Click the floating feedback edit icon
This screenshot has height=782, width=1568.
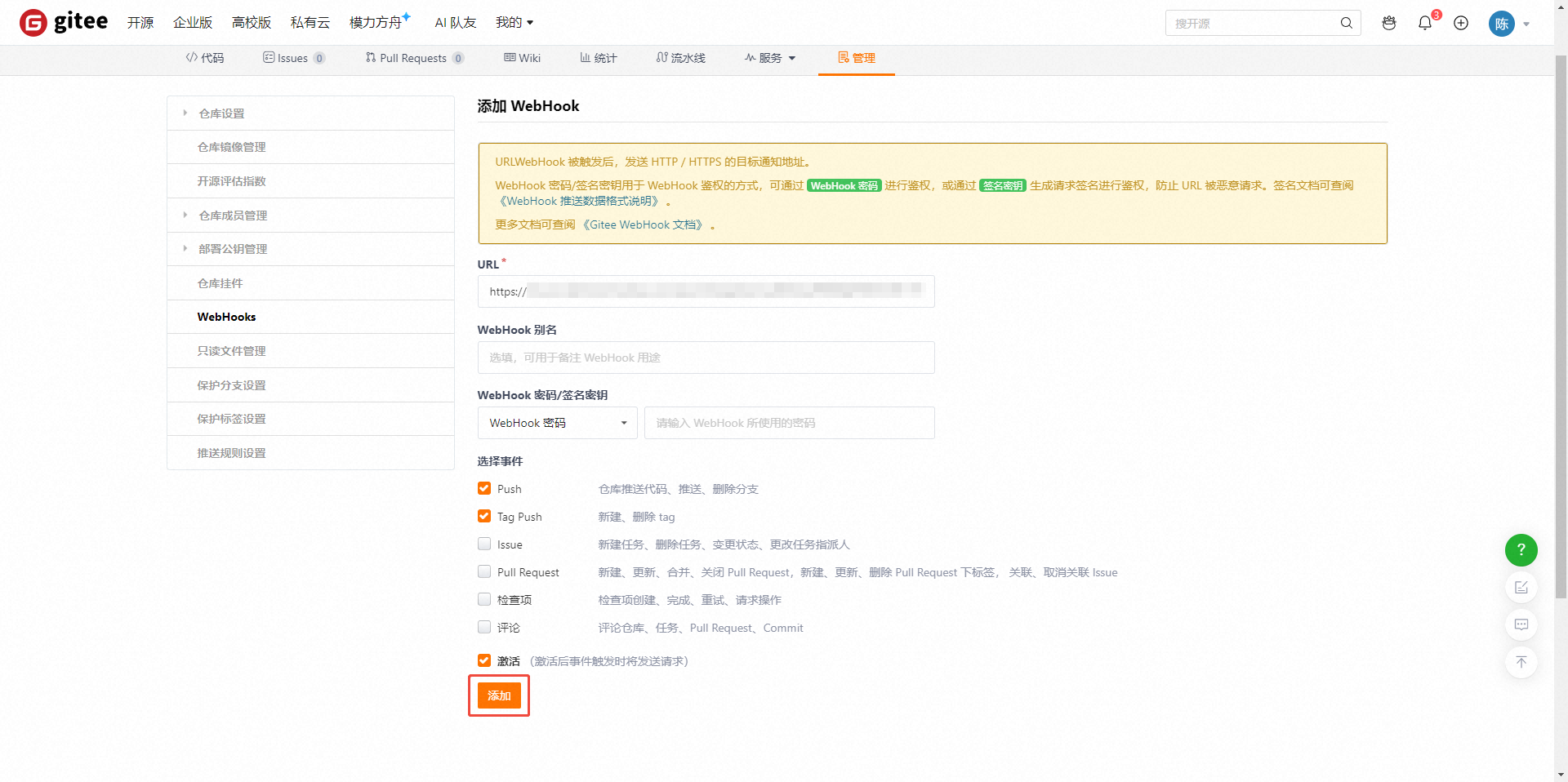pos(1521,588)
